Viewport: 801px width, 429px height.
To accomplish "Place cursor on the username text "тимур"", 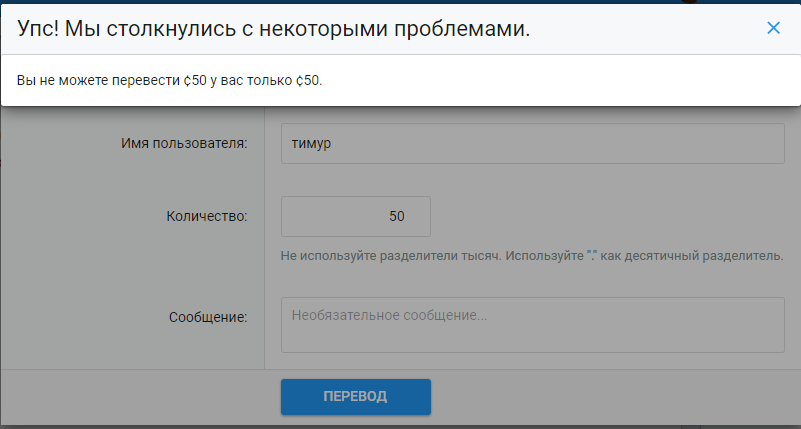I will point(311,144).
